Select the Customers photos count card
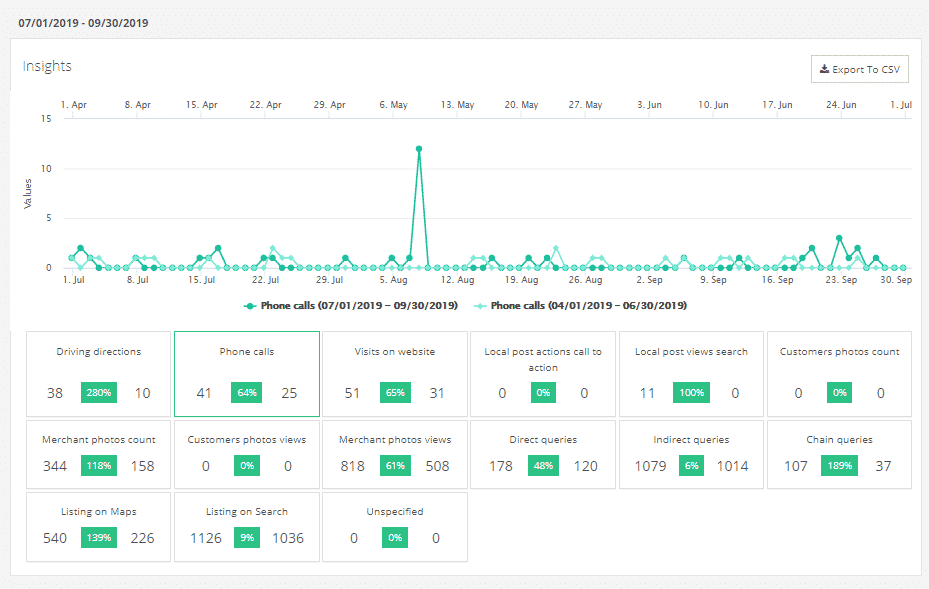The width and height of the screenshot is (929, 589). 839,374
